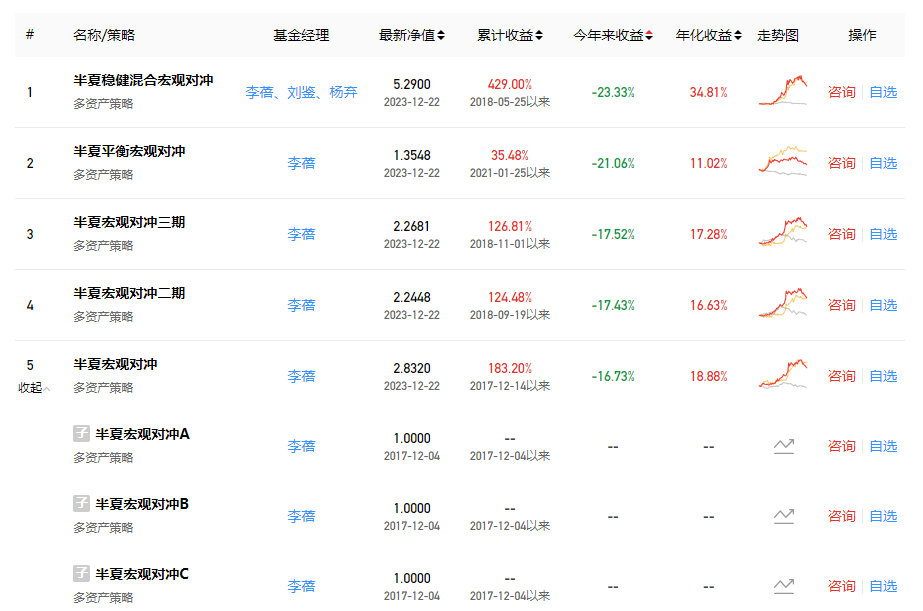
Task: View managers 李蓓、刘鉴、杨弃 in row 1
Action: (x=301, y=92)
